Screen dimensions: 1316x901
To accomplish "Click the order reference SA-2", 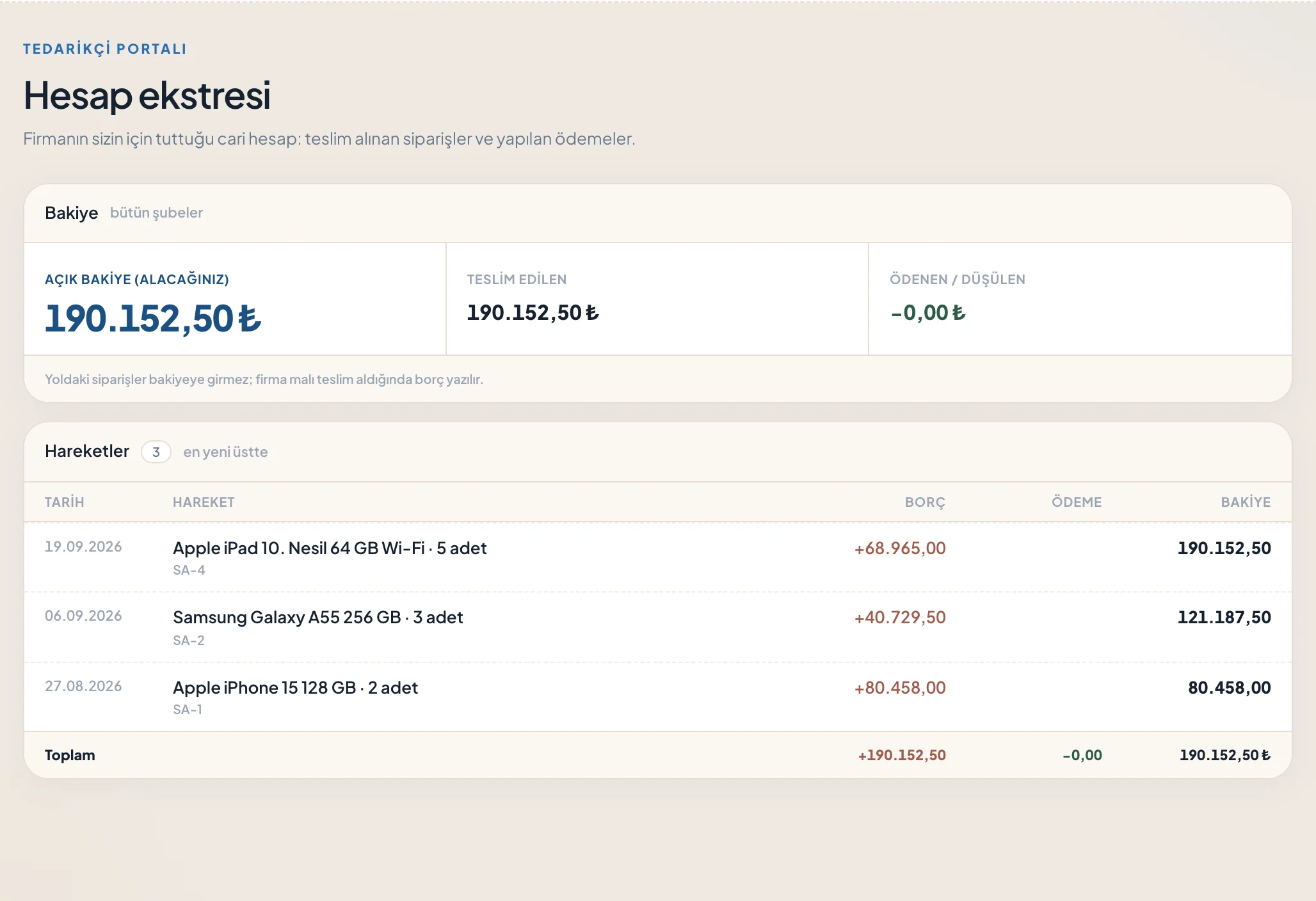I will tap(189, 641).
